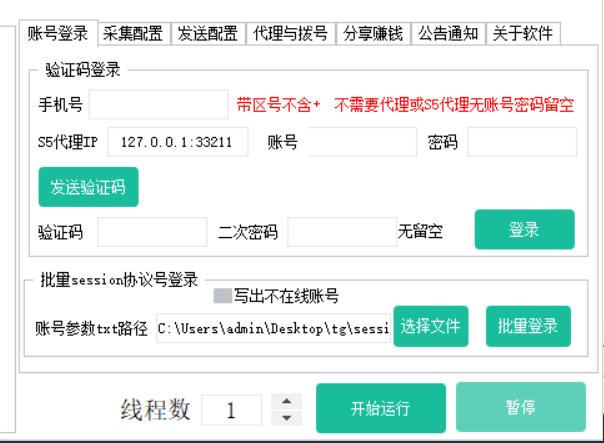Click the 选择文件 button
604x443 pixels.
431,327
